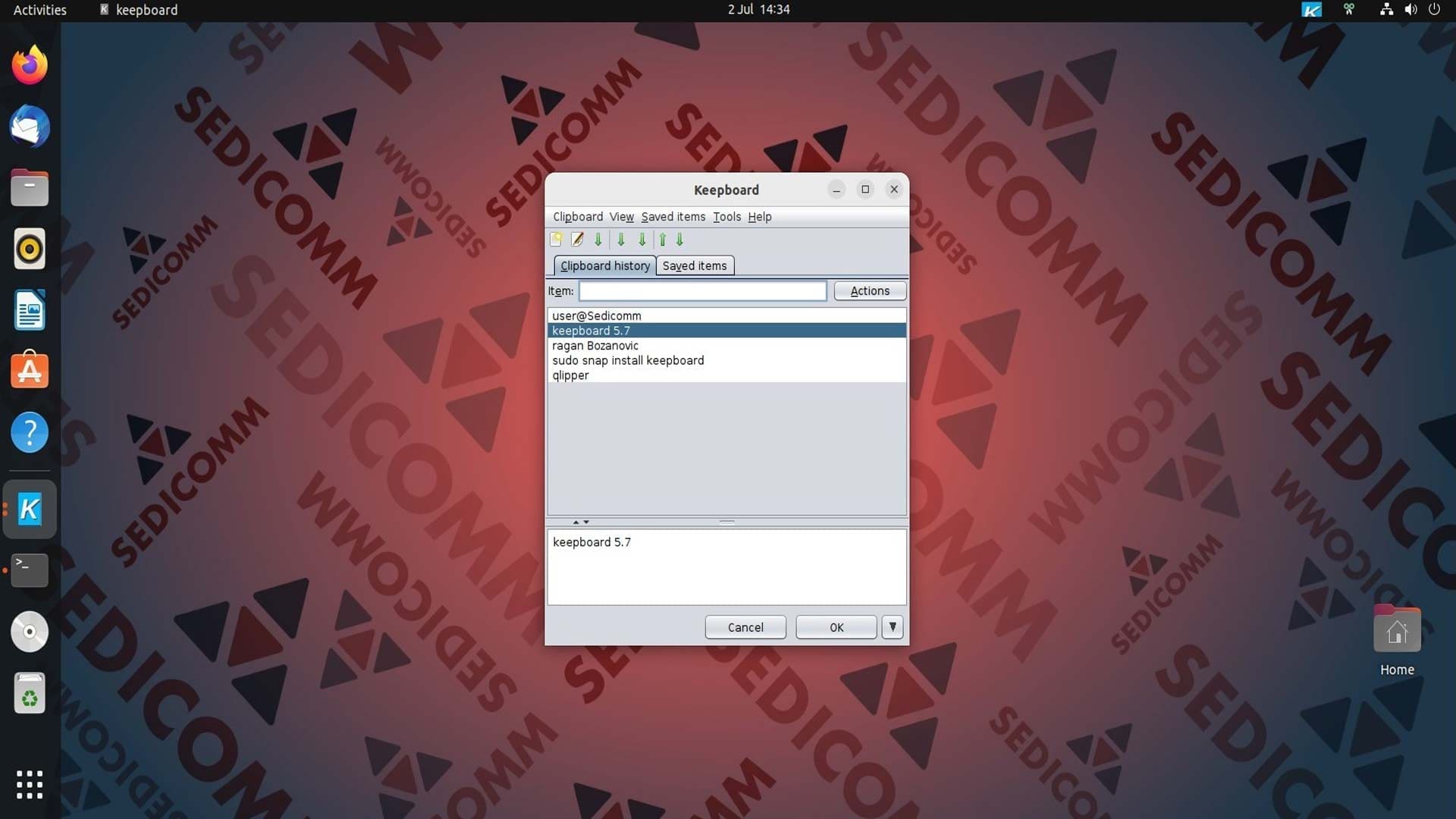
Task: Open the Clipboard menu
Action: 578,217
